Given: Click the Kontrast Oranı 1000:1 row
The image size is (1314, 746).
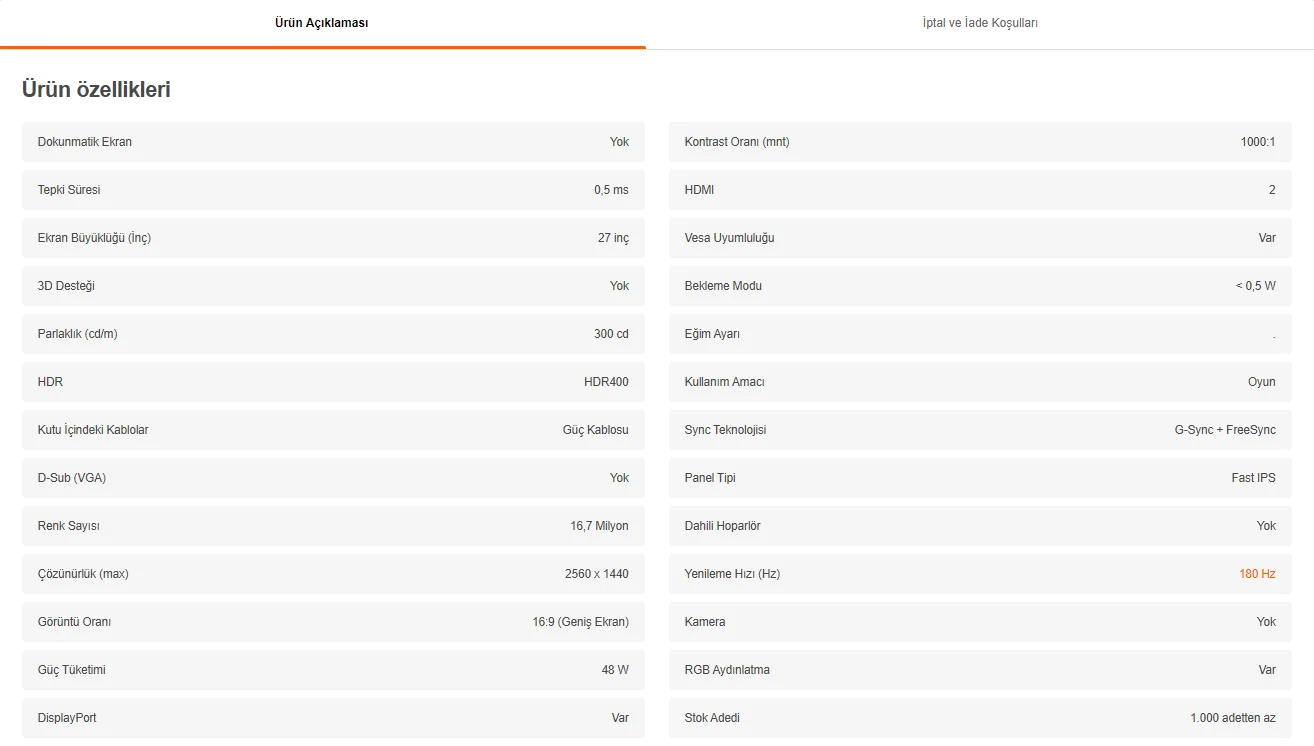Looking at the screenshot, I should tap(980, 142).
